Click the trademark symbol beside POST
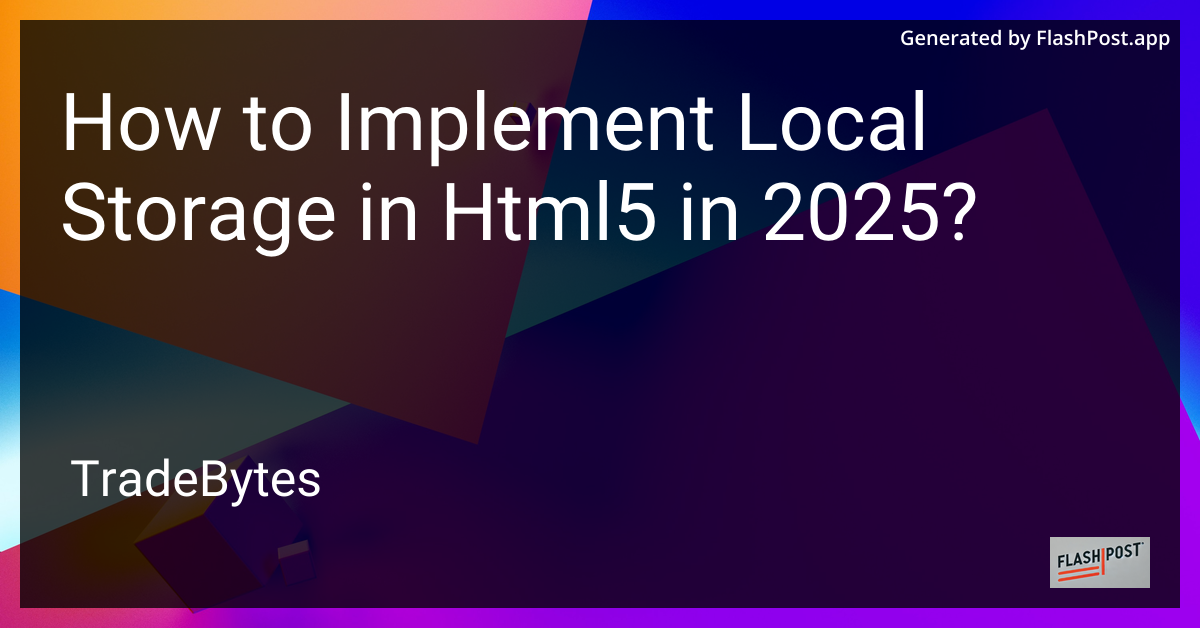 click(1143, 543)
